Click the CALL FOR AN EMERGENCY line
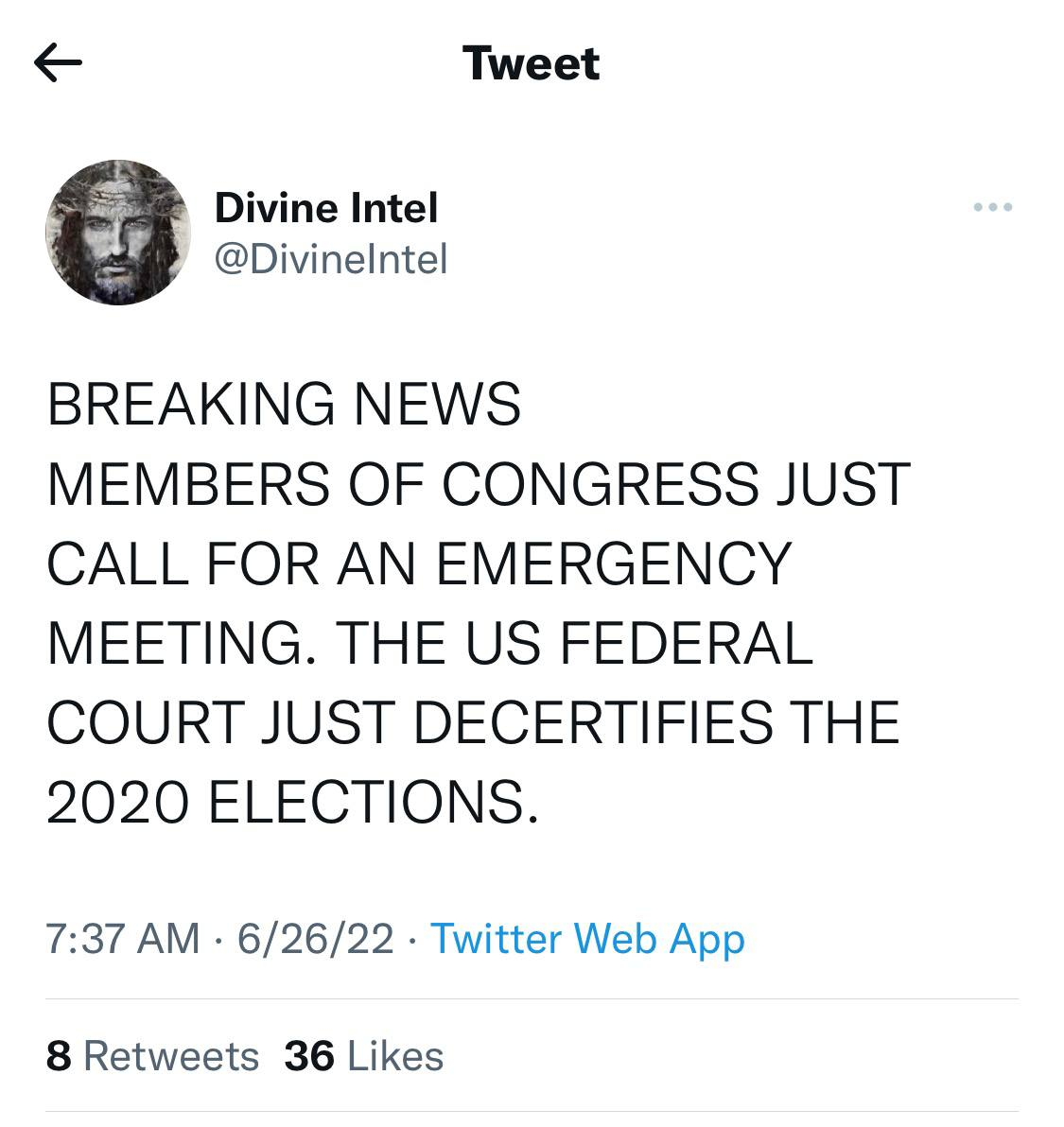The image size is (1064, 1127). click(418, 563)
